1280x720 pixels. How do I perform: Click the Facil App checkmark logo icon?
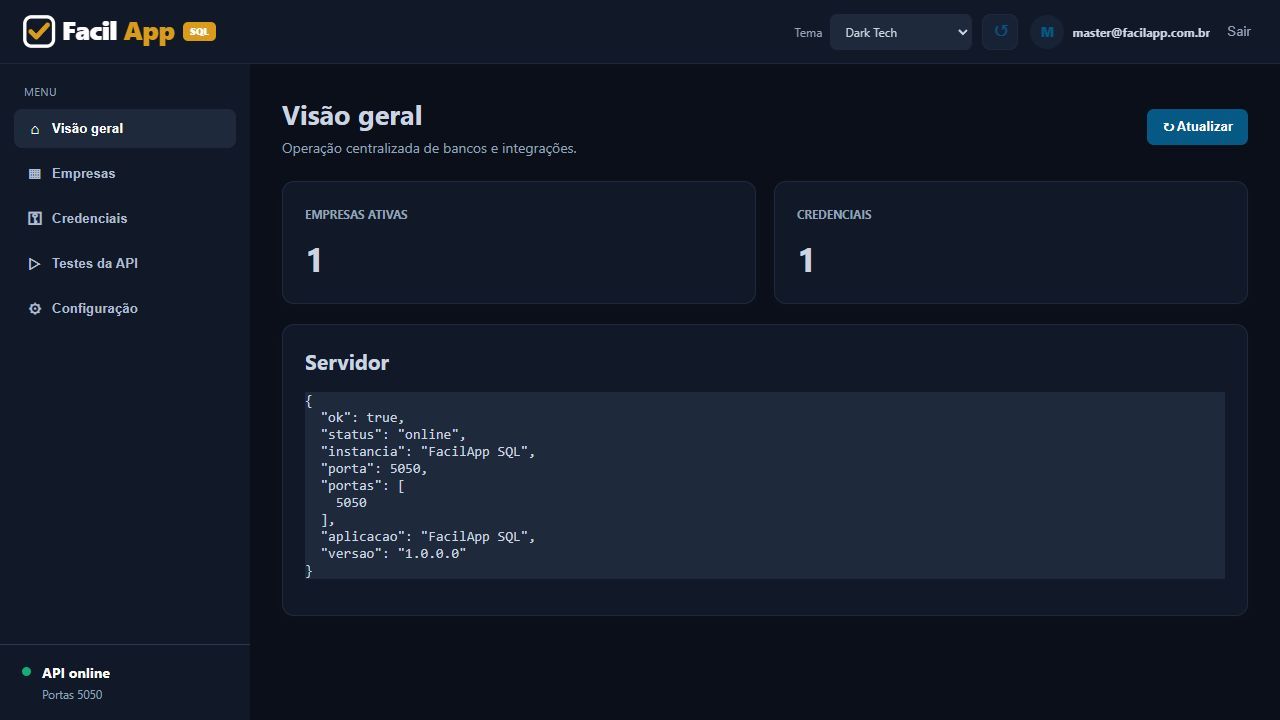[39, 32]
